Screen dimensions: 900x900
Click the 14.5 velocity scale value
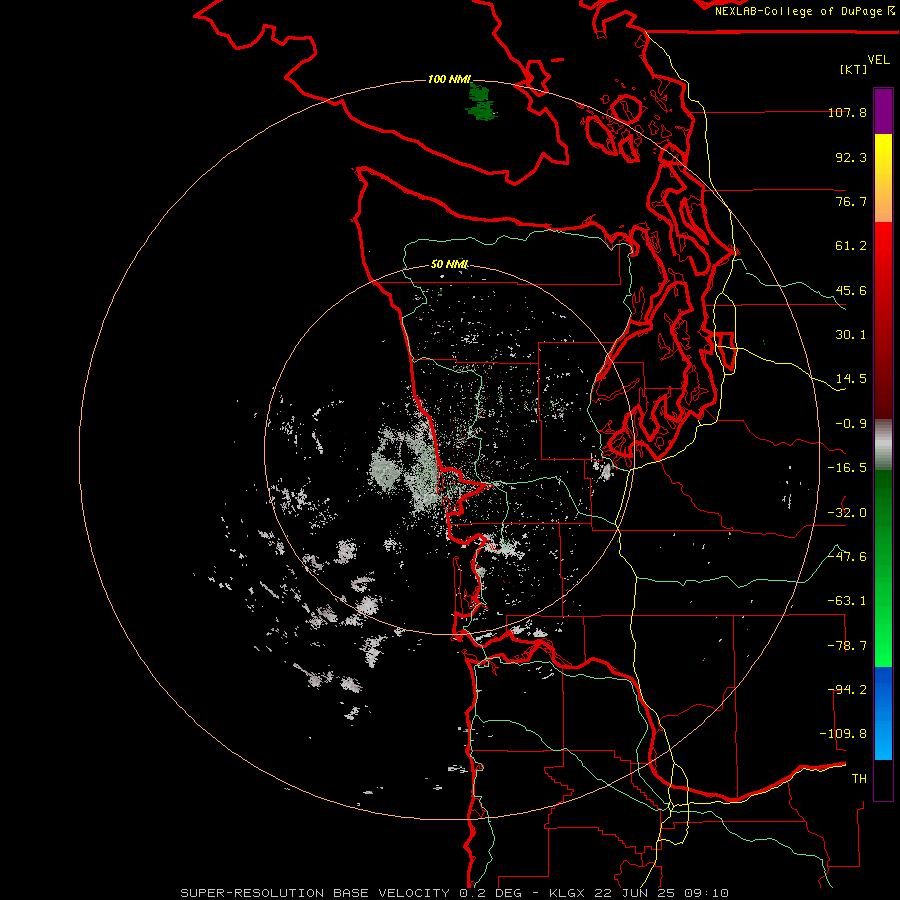(851, 379)
